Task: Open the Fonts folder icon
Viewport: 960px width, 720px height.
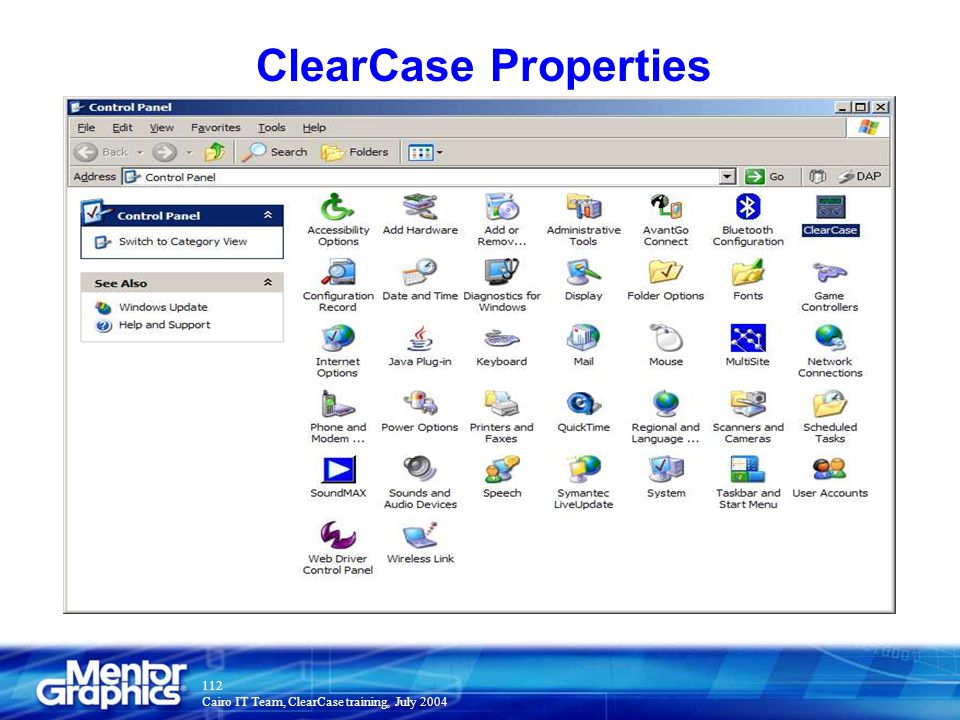Action: click(748, 272)
